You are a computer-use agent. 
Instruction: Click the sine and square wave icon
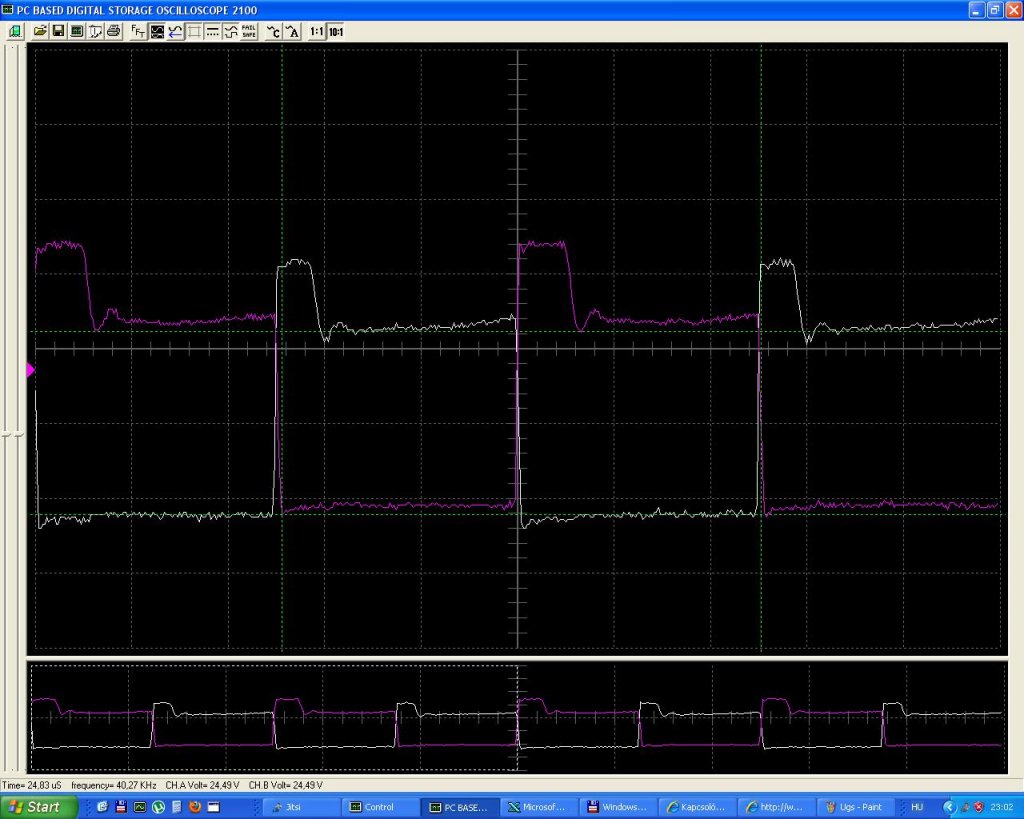(231, 31)
